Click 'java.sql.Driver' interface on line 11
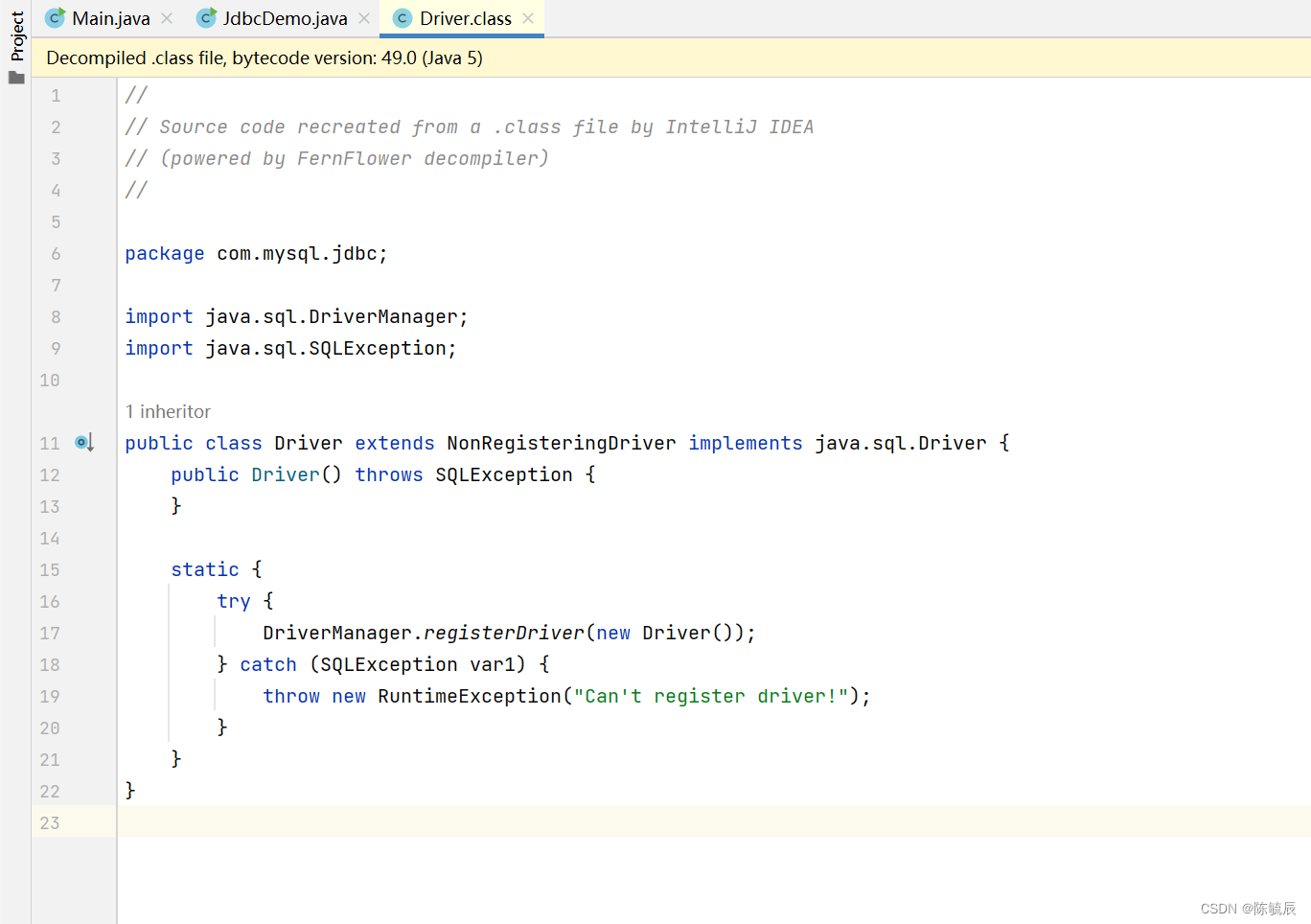This screenshot has width=1311, height=924. tap(900, 444)
